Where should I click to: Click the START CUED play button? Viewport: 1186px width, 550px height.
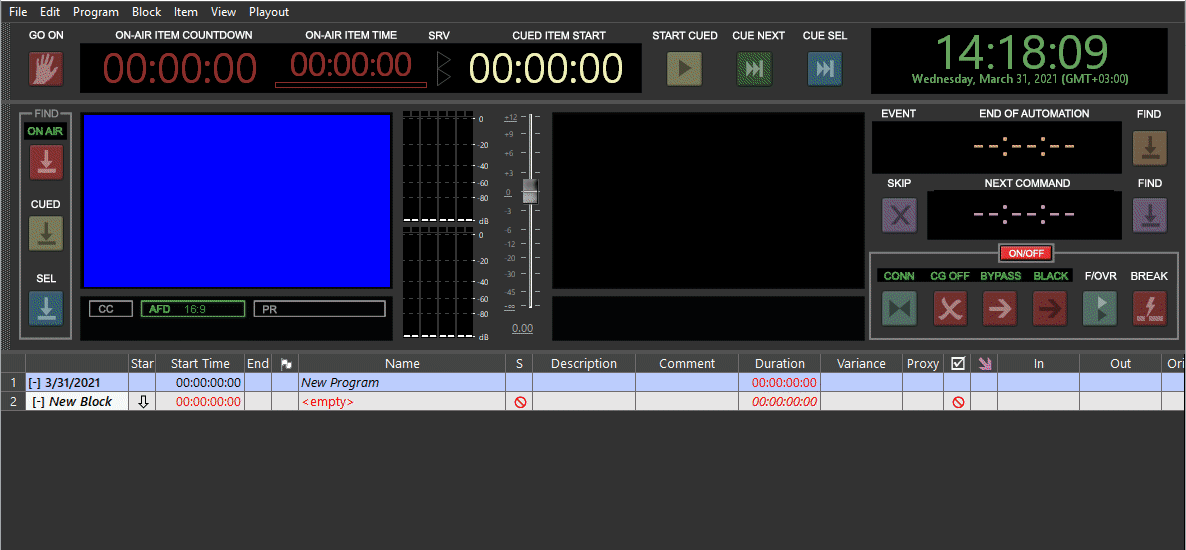coord(684,69)
